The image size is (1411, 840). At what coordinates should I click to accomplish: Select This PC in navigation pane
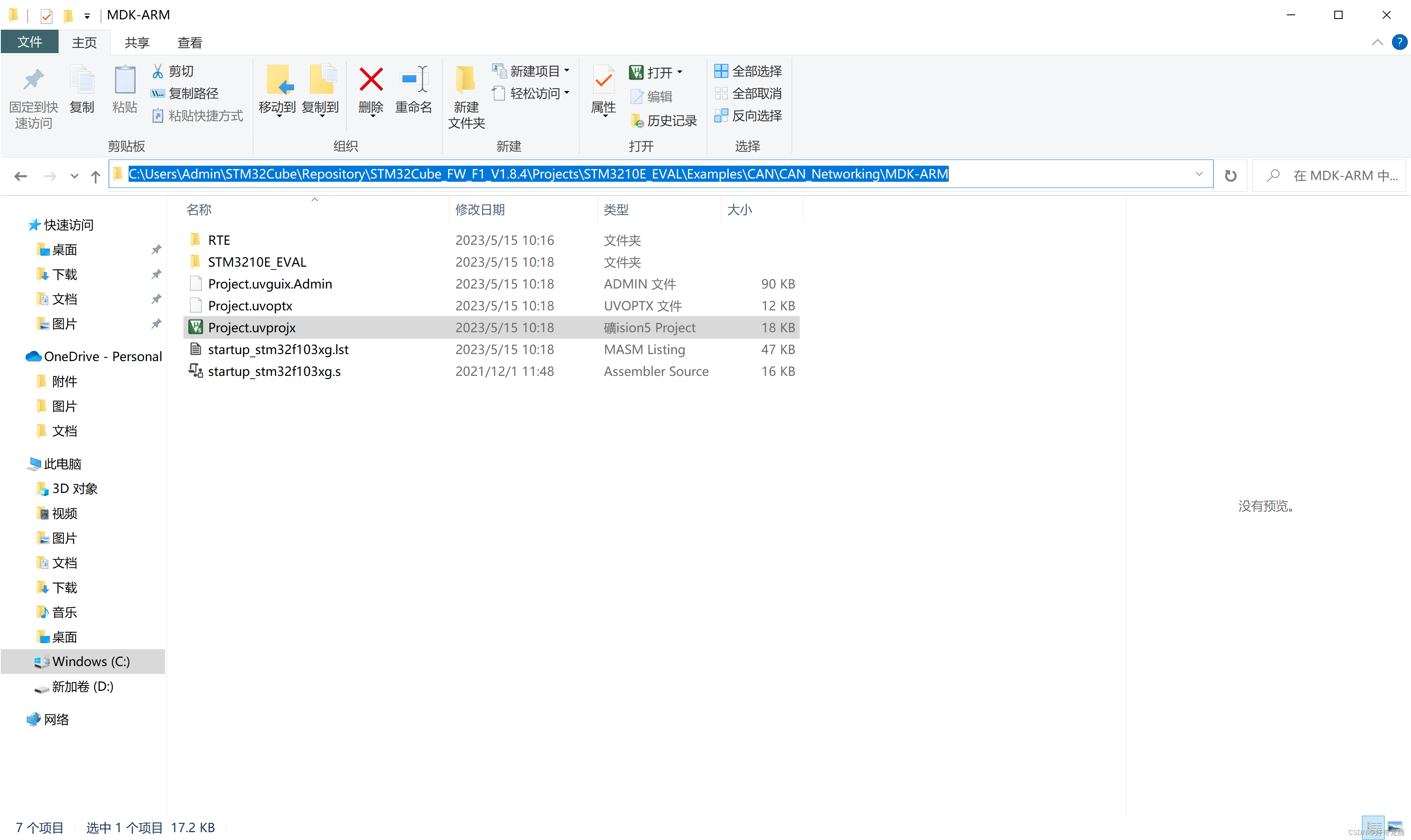55,464
